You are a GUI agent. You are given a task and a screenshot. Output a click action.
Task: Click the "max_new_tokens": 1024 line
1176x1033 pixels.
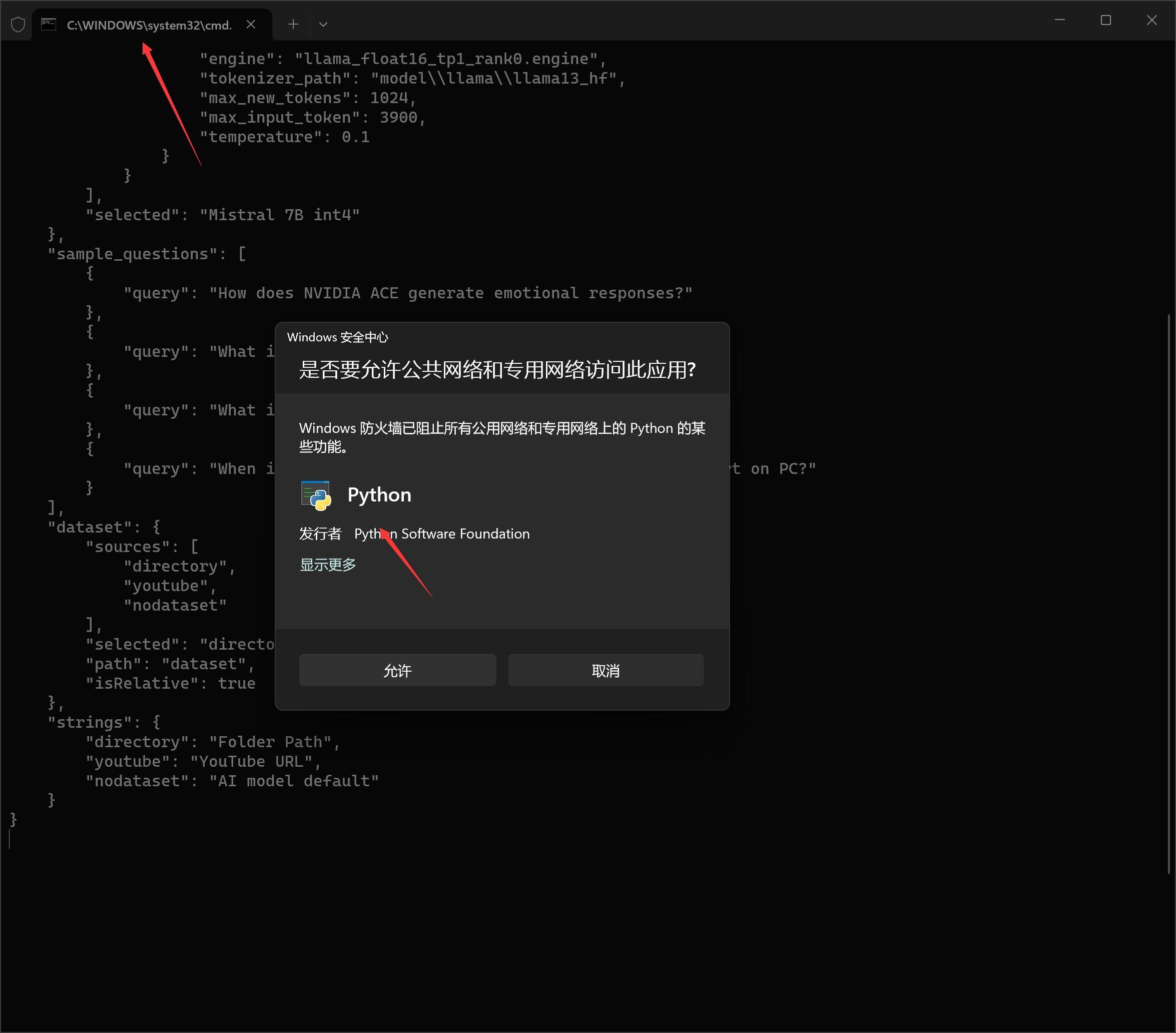click(308, 98)
